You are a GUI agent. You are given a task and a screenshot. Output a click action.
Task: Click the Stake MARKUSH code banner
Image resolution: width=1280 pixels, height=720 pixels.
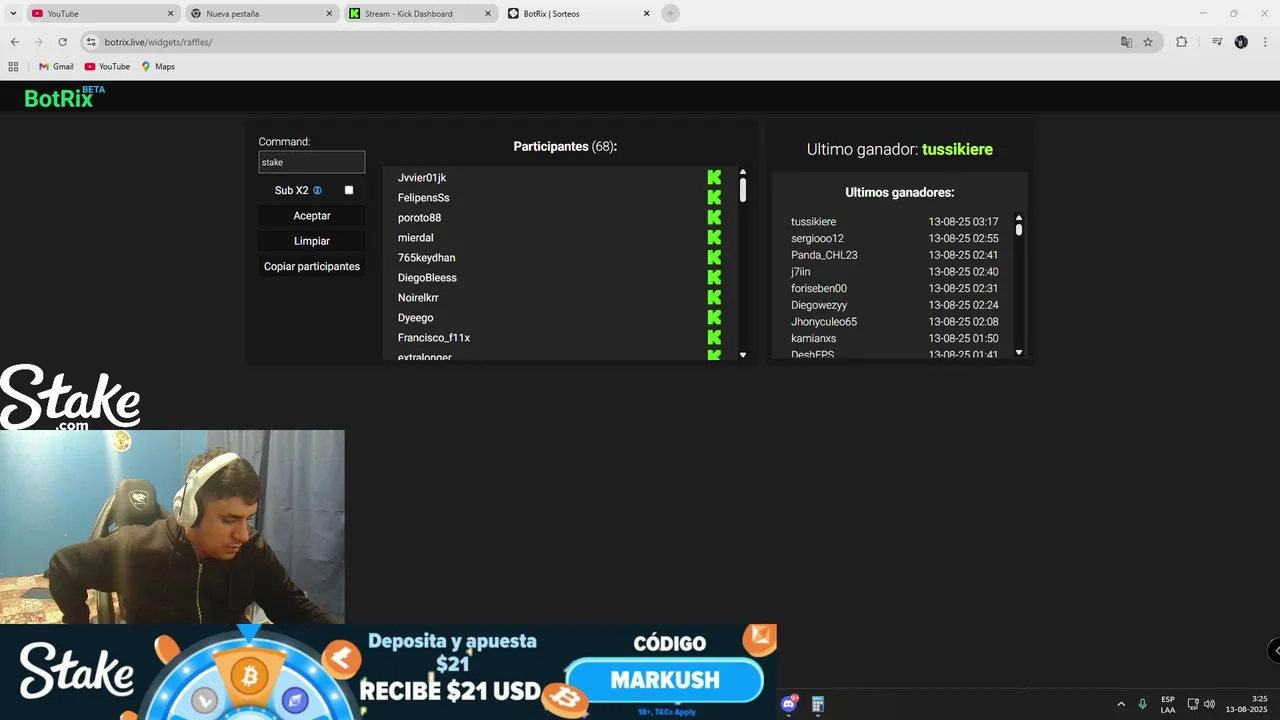[x=388, y=670]
